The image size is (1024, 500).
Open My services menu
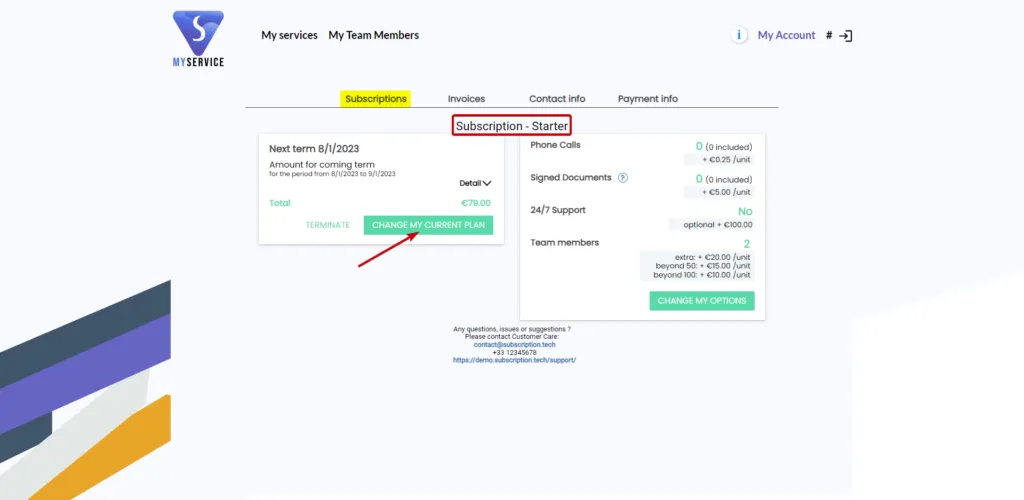coord(289,35)
